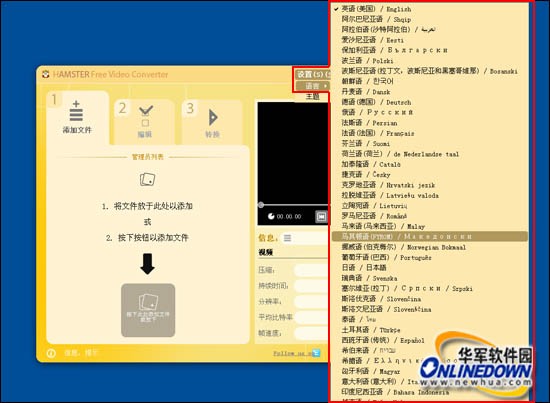Select the Arabic language entry

430,29
